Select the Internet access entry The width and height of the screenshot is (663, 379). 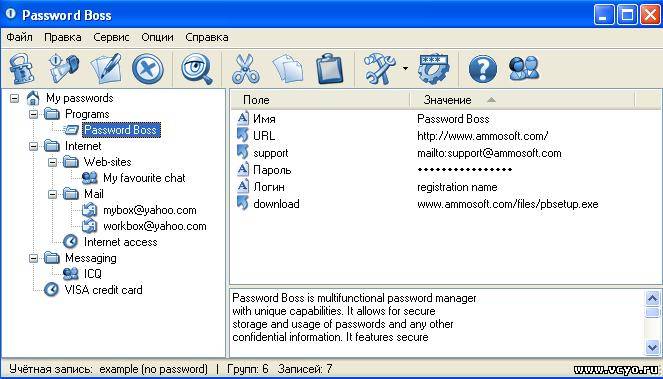121,242
